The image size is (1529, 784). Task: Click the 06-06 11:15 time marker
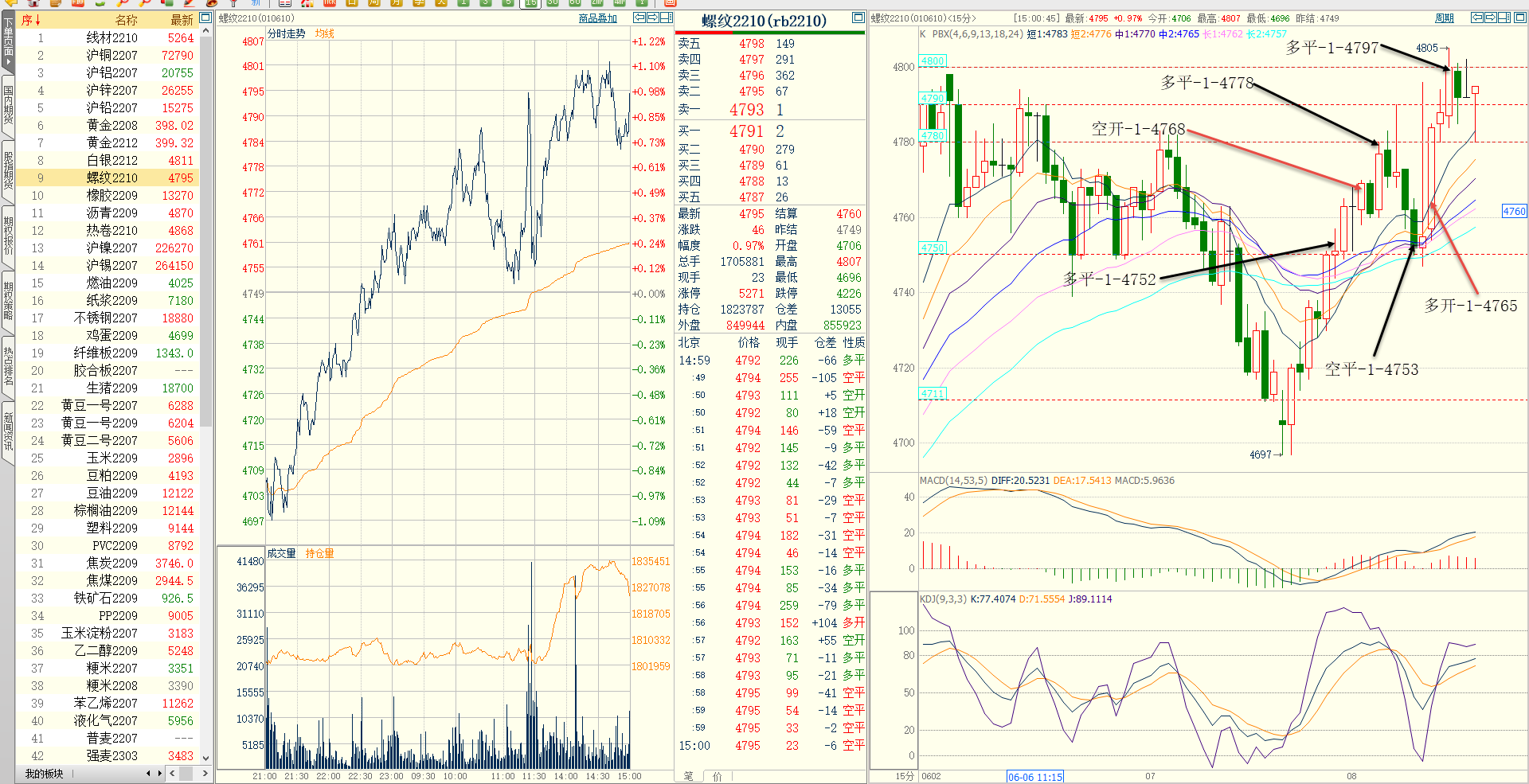[1034, 777]
